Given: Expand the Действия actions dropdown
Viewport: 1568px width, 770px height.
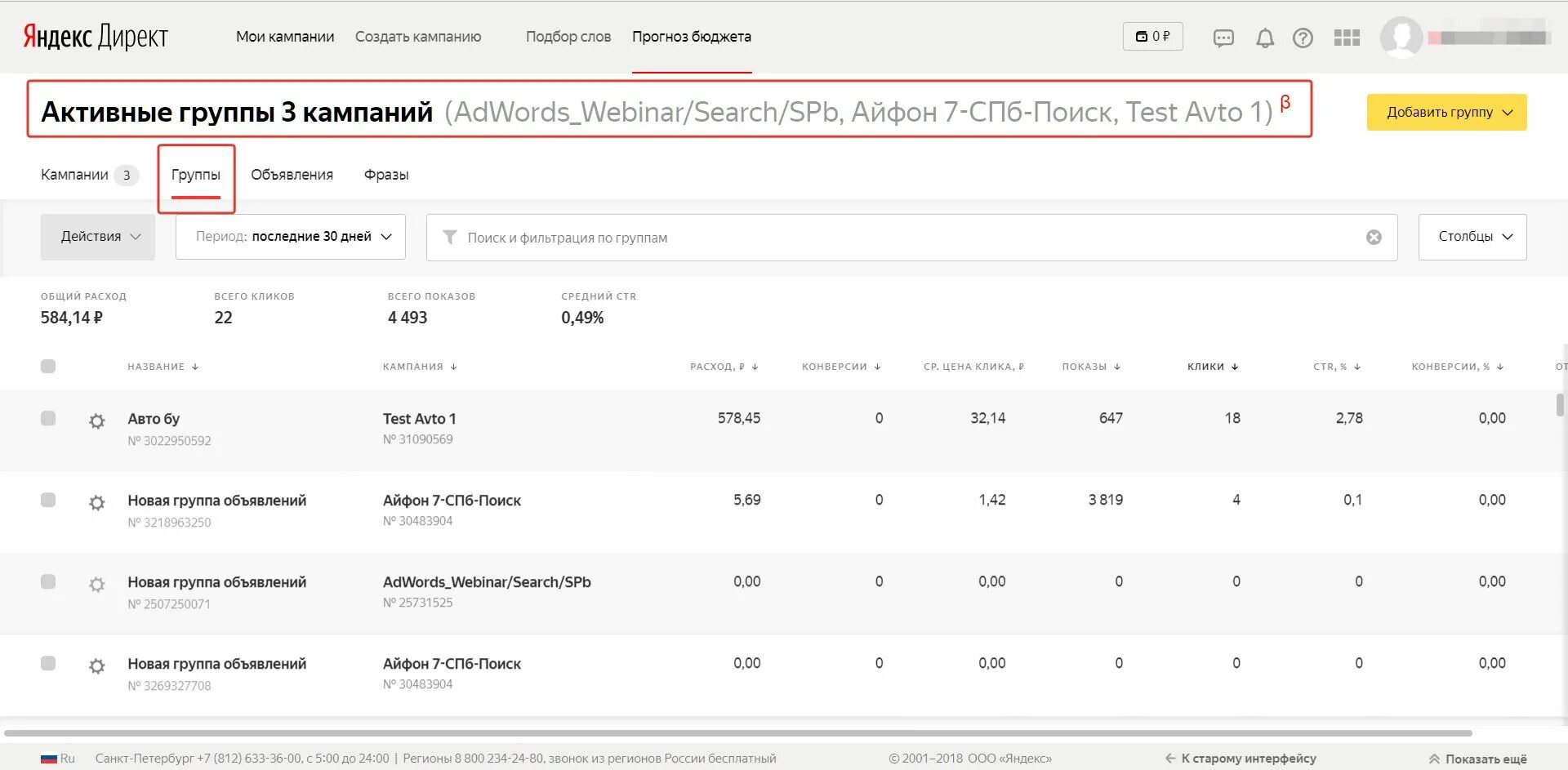Looking at the screenshot, I should coord(98,237).
